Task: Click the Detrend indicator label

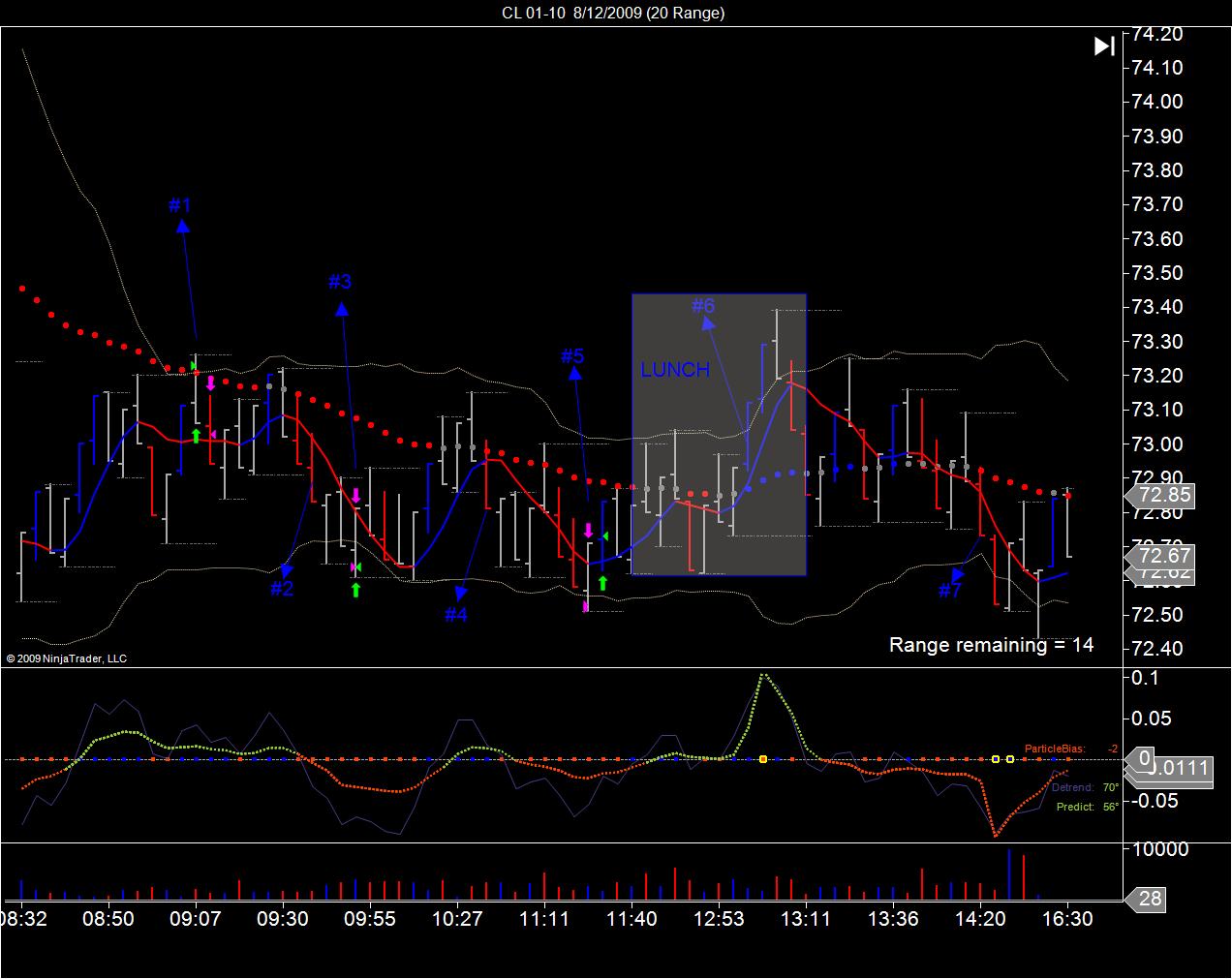Action: tap(1072, 787)
